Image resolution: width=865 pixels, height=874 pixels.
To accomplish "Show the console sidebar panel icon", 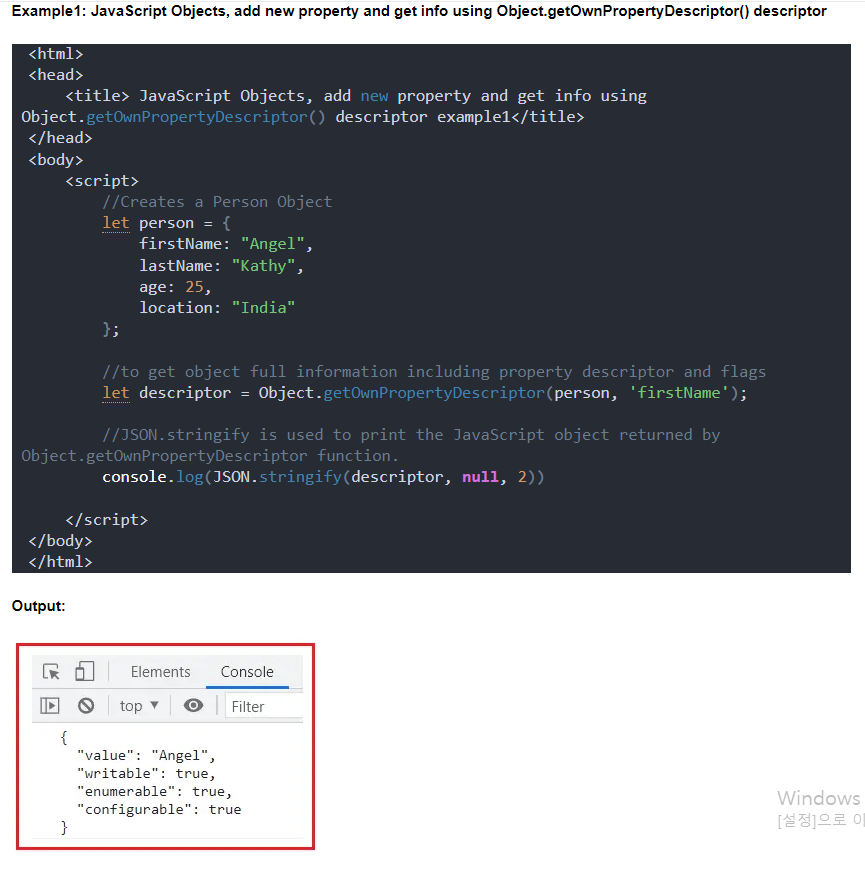I will point(50,706).
